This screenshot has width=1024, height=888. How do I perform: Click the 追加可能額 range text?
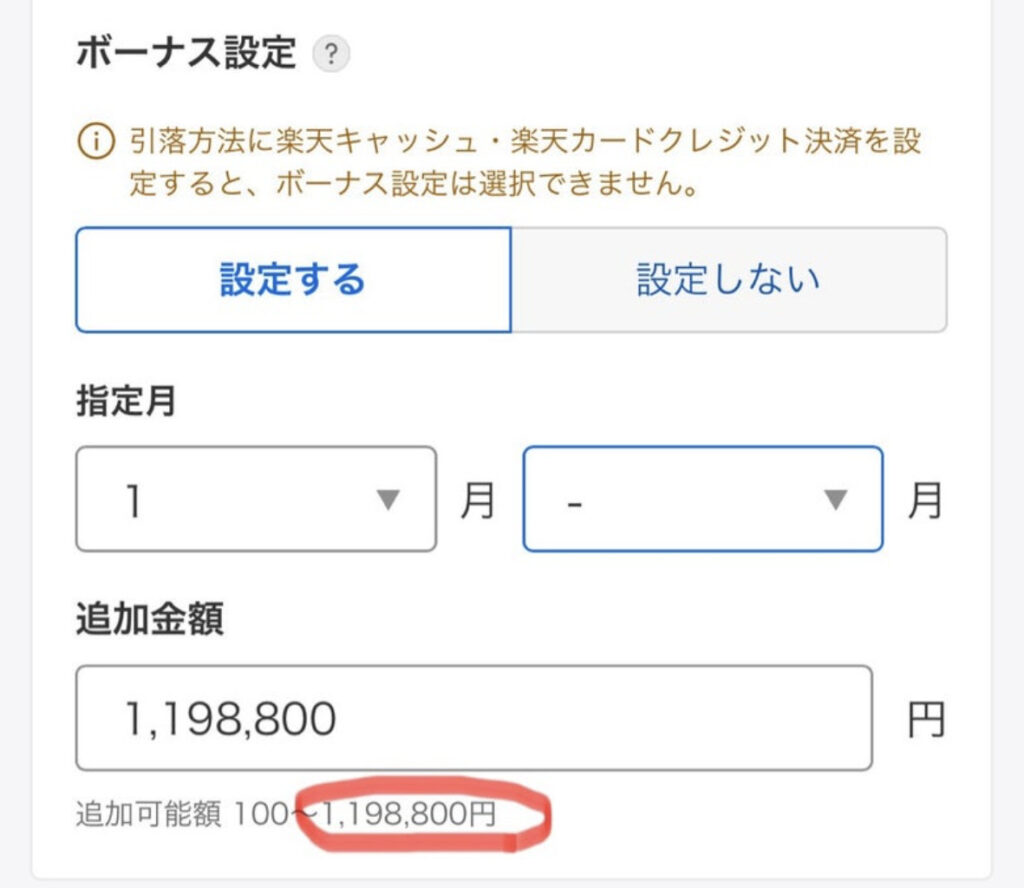[286, 814]
